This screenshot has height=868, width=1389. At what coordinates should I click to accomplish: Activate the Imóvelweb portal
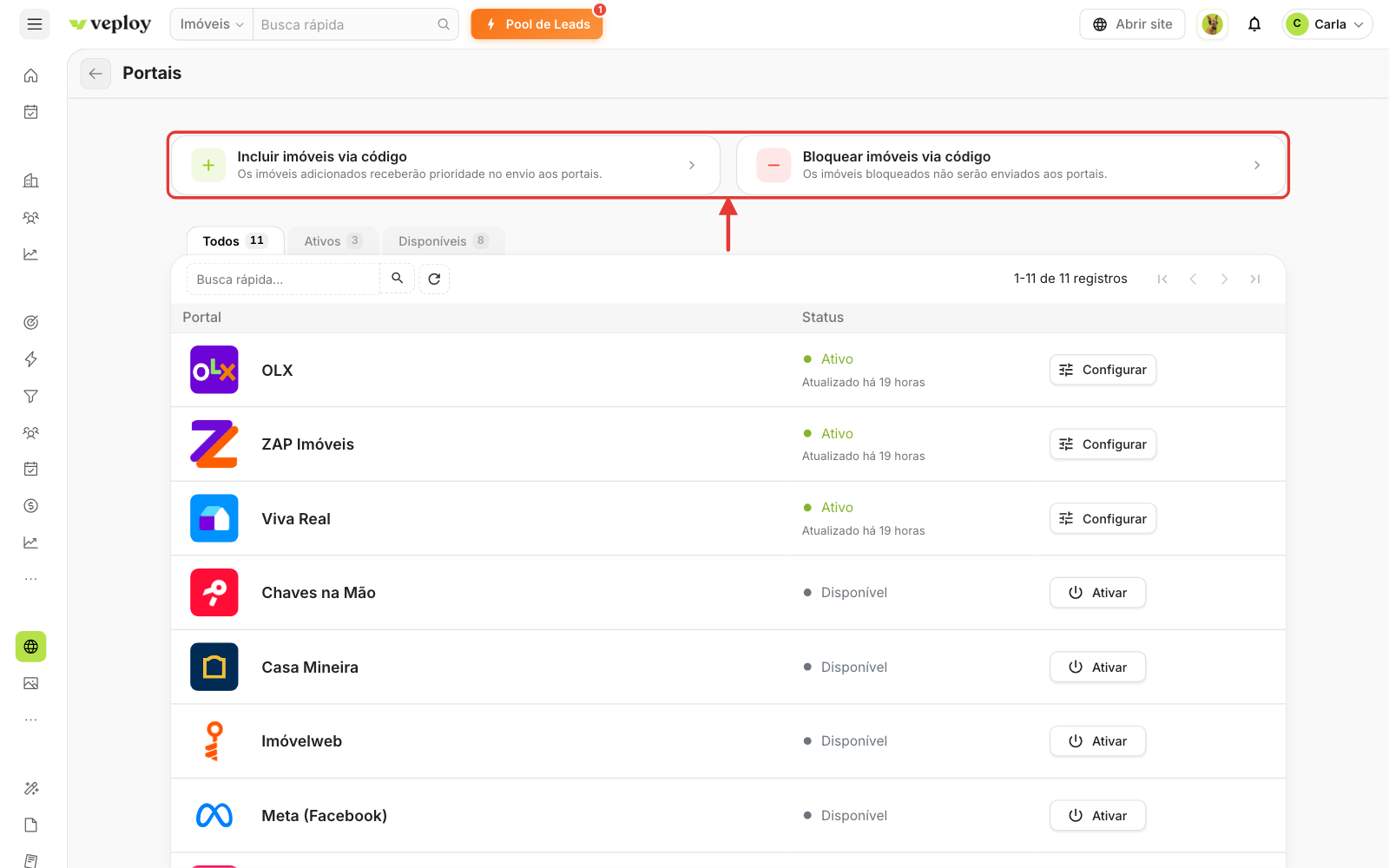(x=1097, y=741)
